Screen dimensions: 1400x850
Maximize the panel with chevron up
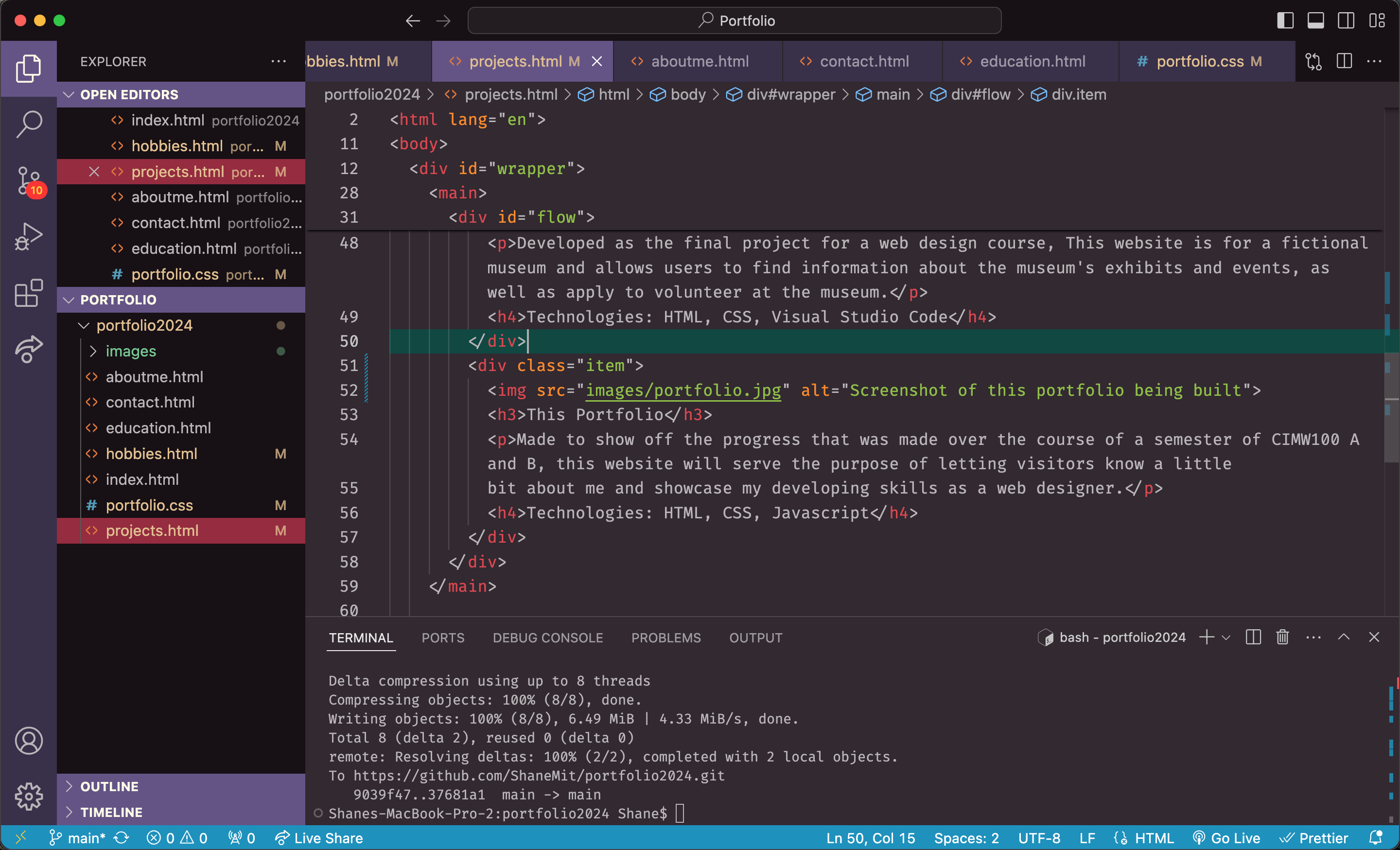(x=1343, y=637)
